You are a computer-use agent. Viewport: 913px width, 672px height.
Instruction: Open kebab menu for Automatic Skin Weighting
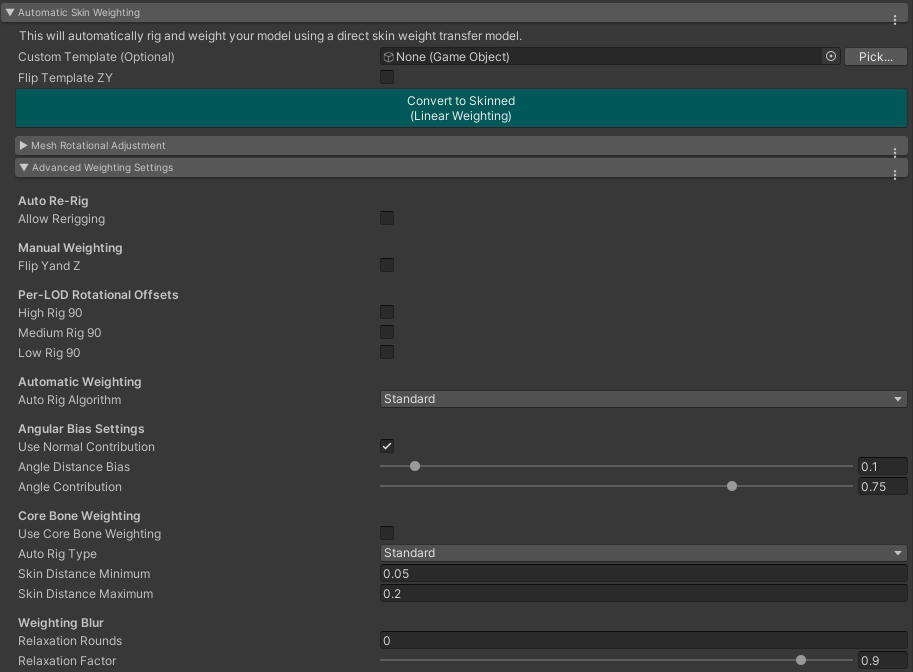[x=894, y=19]
